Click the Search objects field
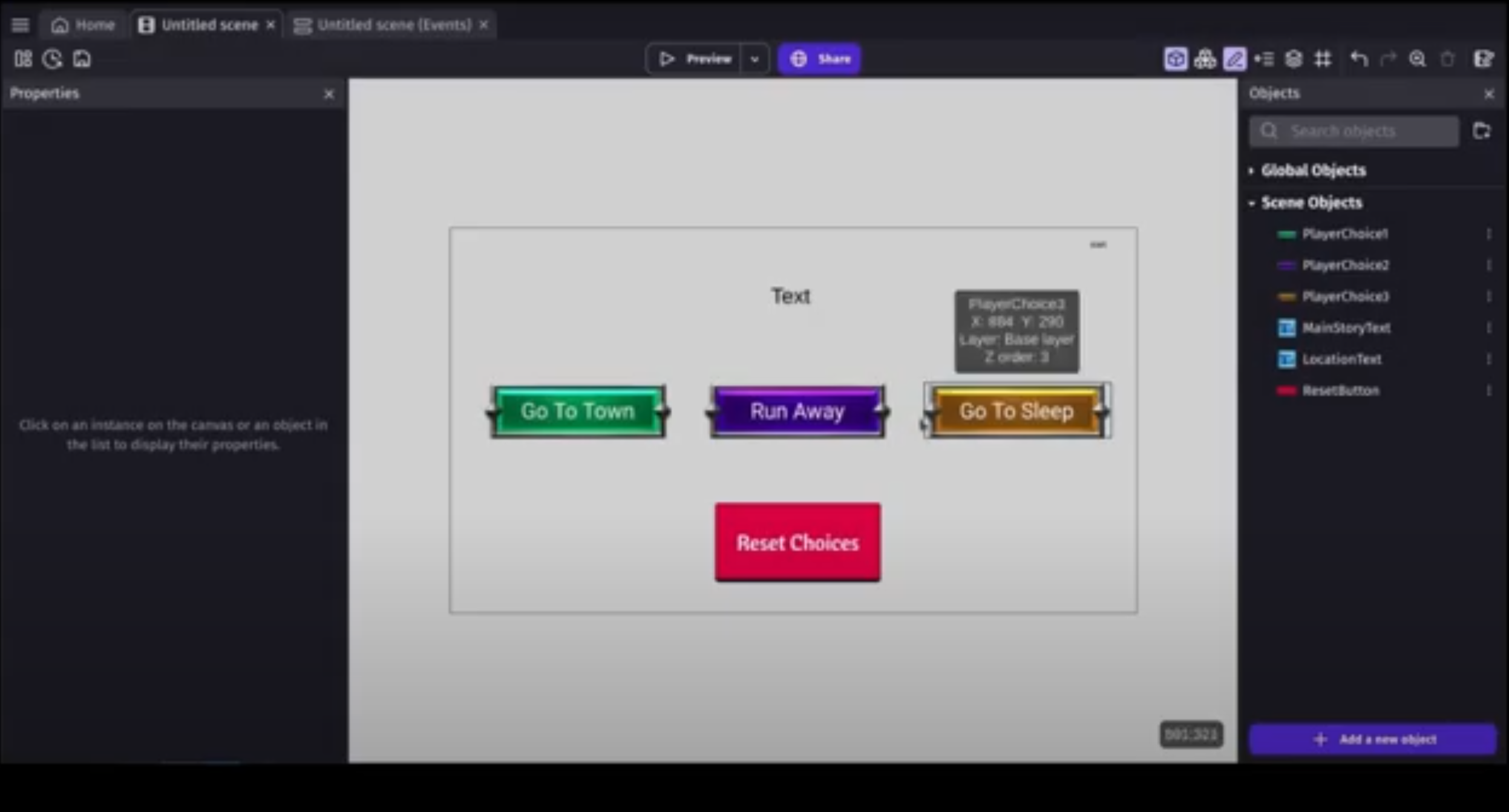This screenshot has height=812, width=1509. 1355,131
